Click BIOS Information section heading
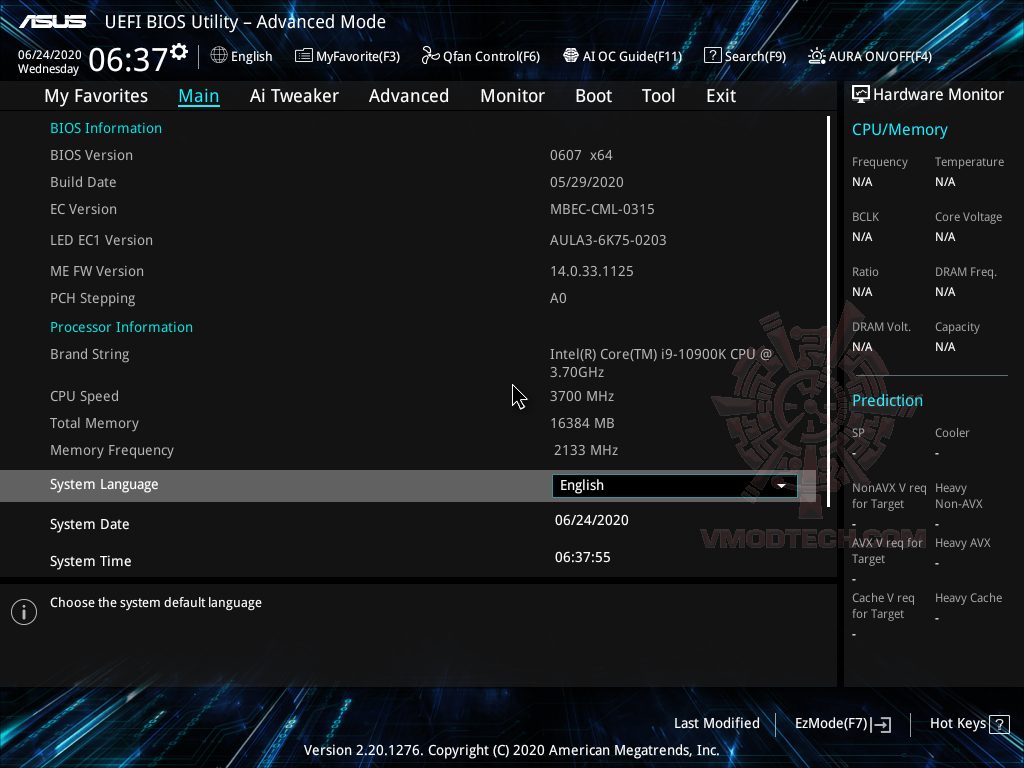The width and height of the screenshot is (1024, 768). pyautogui.click(x=106, y=128)
